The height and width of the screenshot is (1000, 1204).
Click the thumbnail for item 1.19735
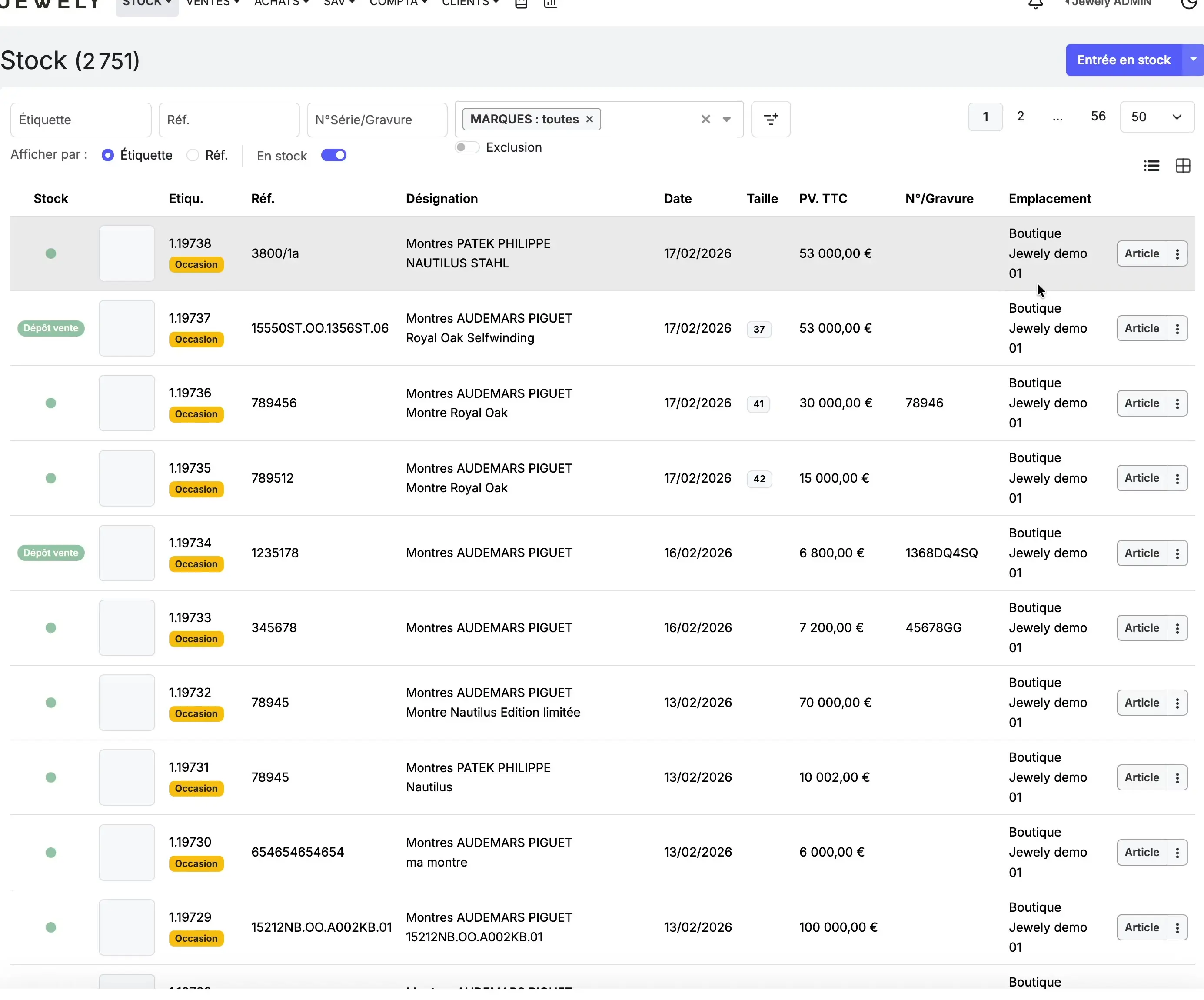[x=127, y=478]
